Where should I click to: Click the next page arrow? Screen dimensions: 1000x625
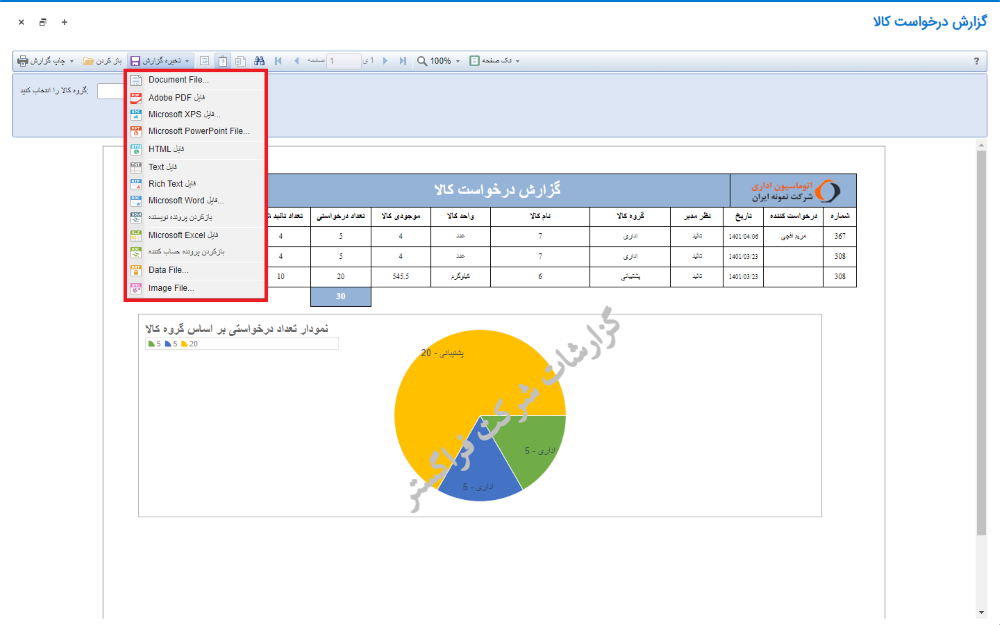click(386, 61)
